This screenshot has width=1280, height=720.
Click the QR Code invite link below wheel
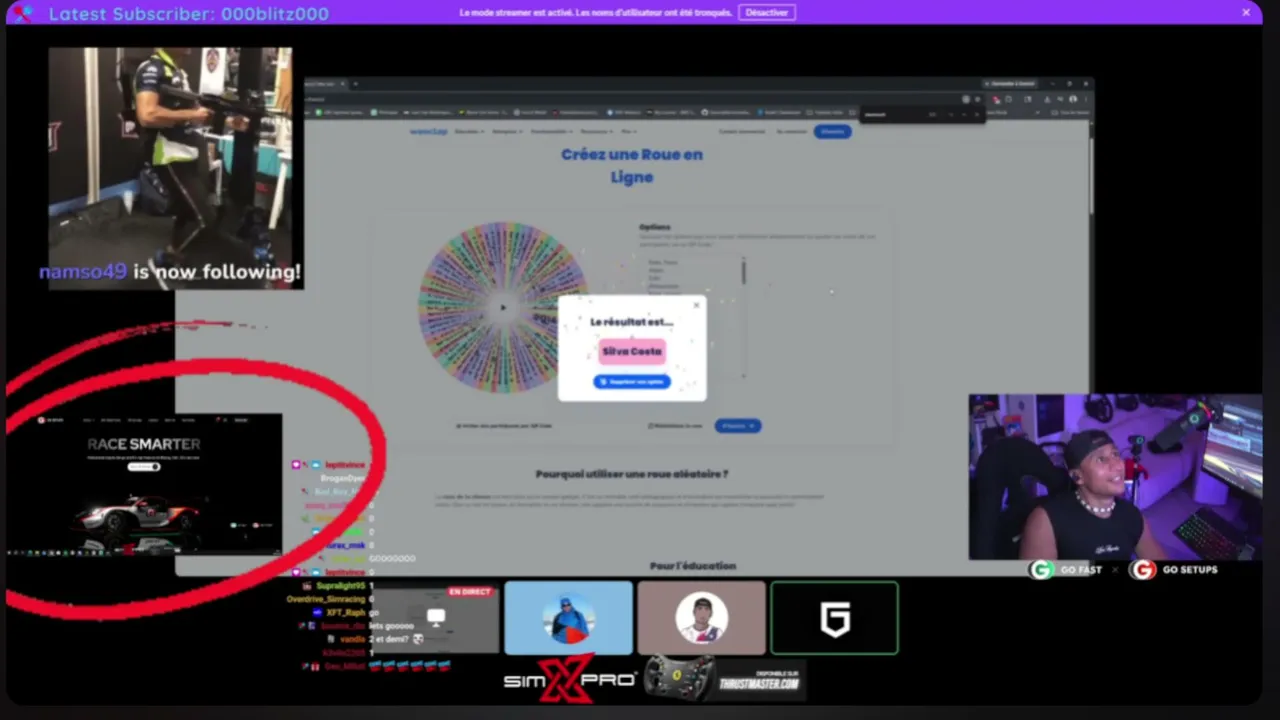(x=505, y=426)
